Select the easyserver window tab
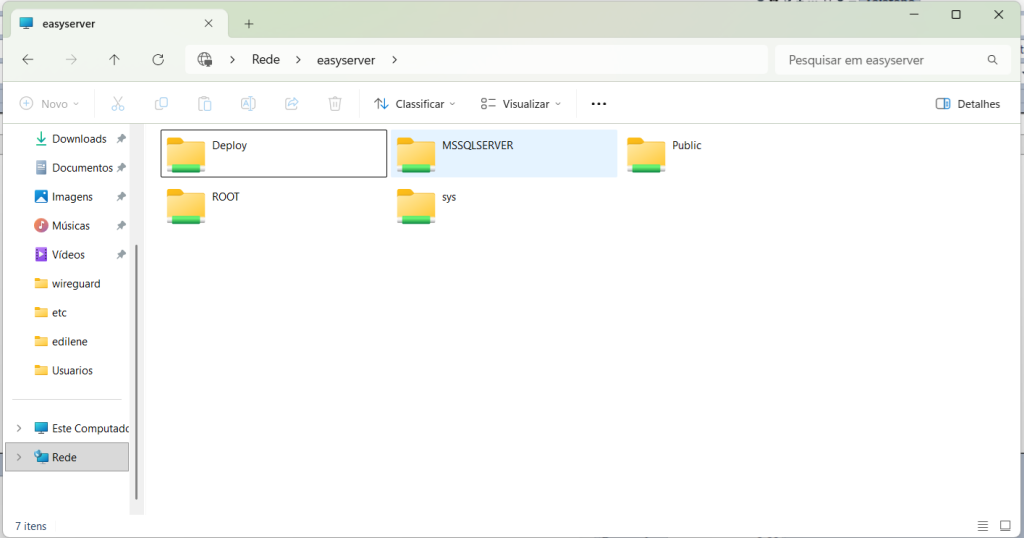Image resolution: width=1024 pixels, height=538 pixels. (x=110, y=23)
